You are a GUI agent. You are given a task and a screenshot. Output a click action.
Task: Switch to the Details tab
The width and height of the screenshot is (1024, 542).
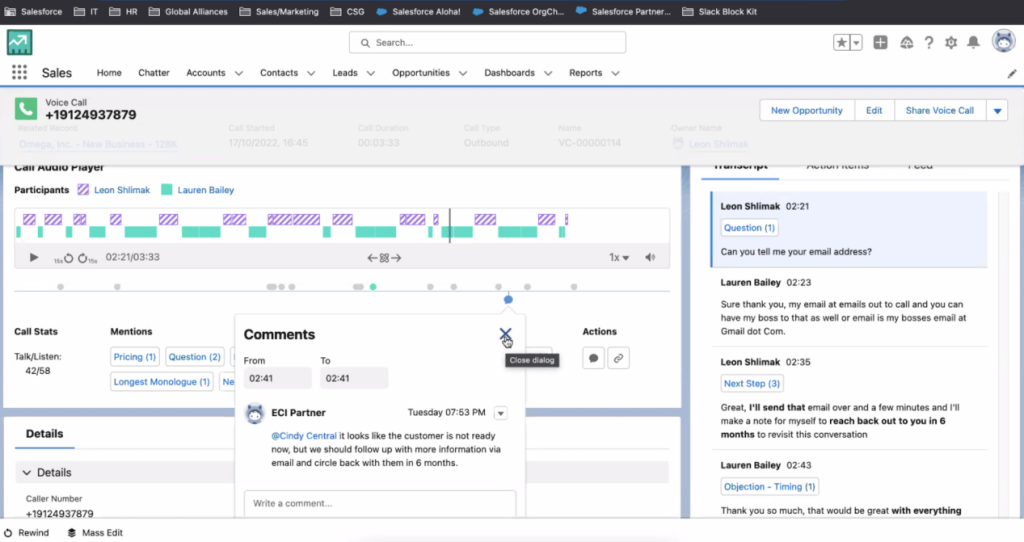coord(44,434)
